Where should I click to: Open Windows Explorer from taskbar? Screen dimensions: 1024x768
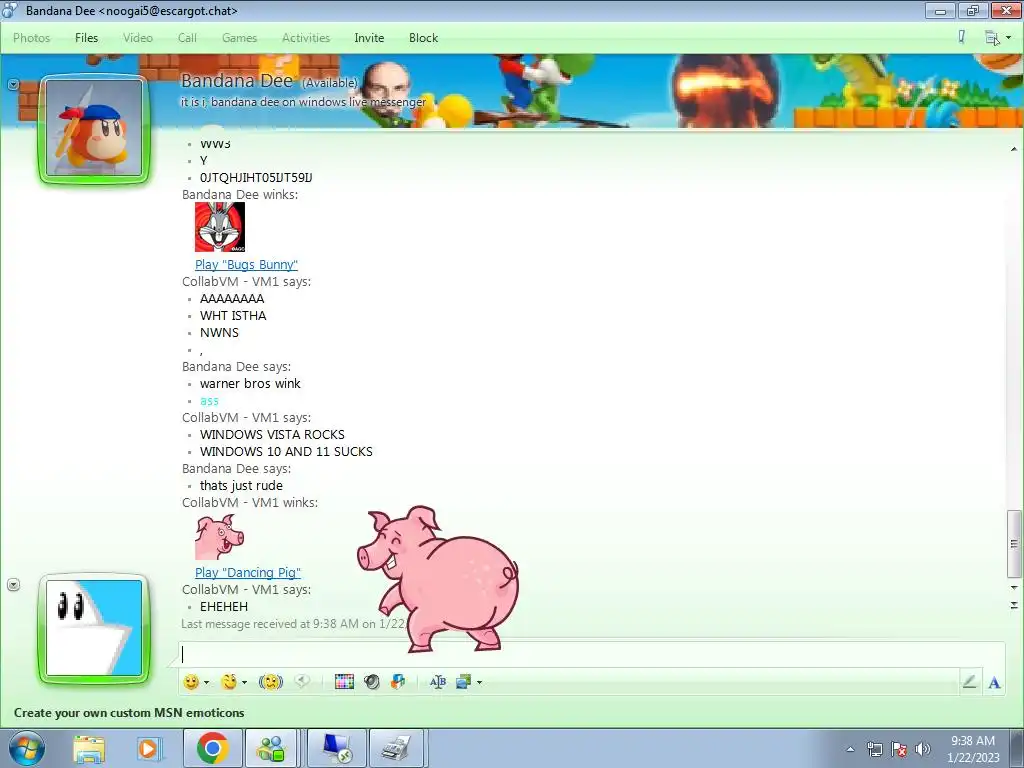89,748
